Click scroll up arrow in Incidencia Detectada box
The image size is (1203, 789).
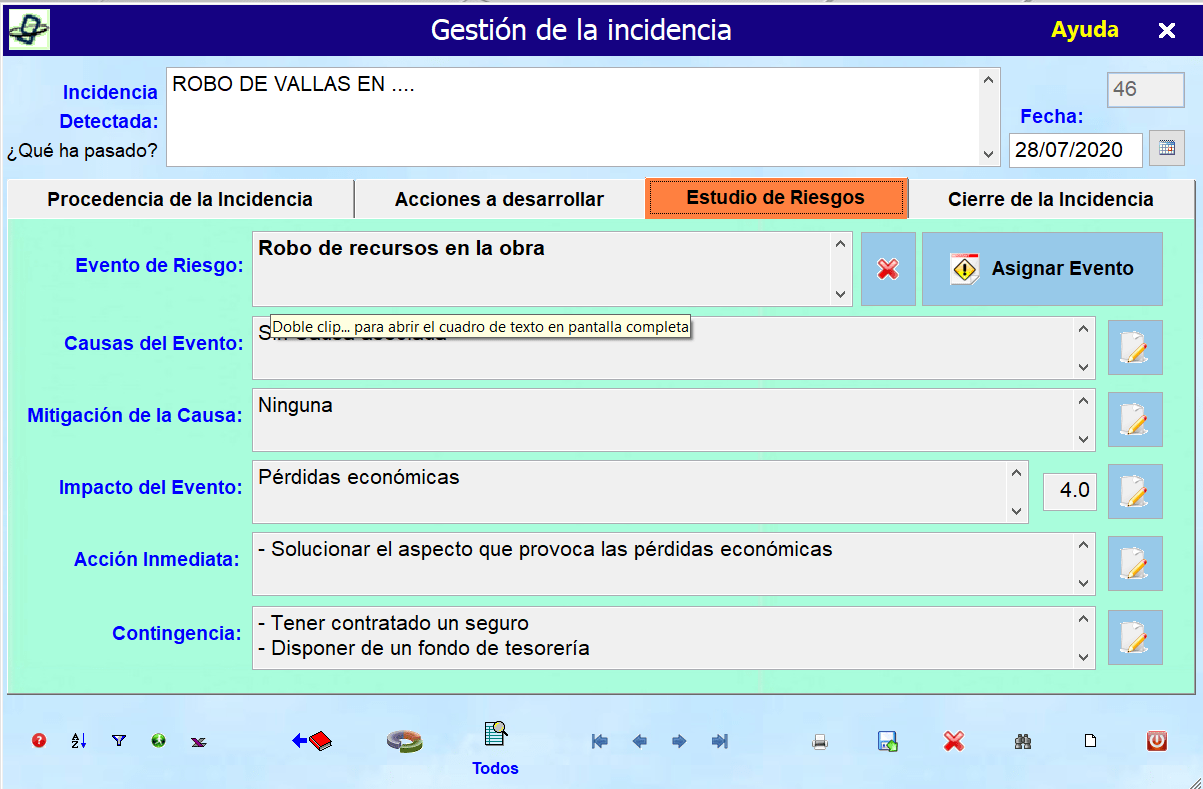pos(989,80)
